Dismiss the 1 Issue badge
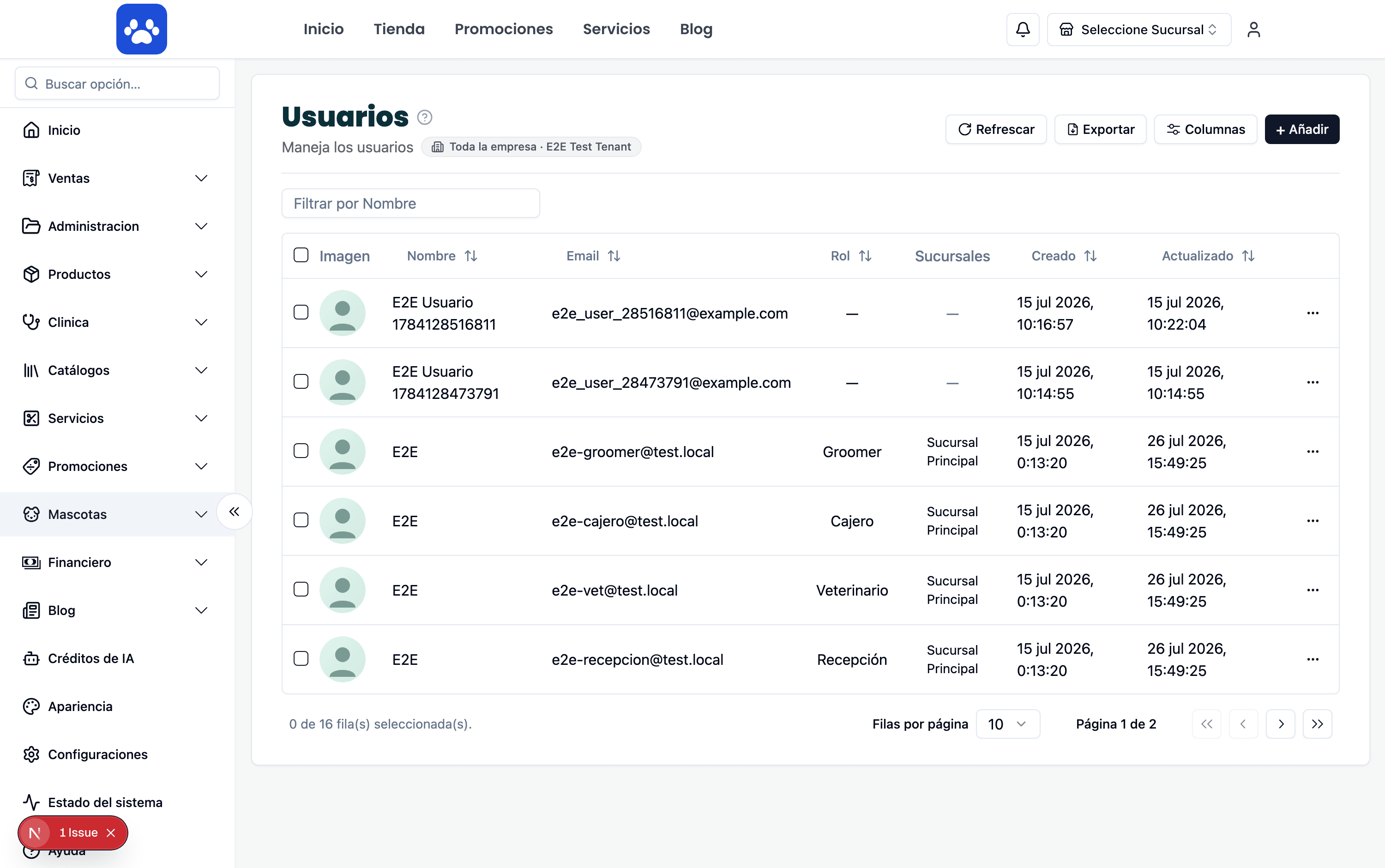The height and width of the screenshot is (868, 1385). point(111,832)
